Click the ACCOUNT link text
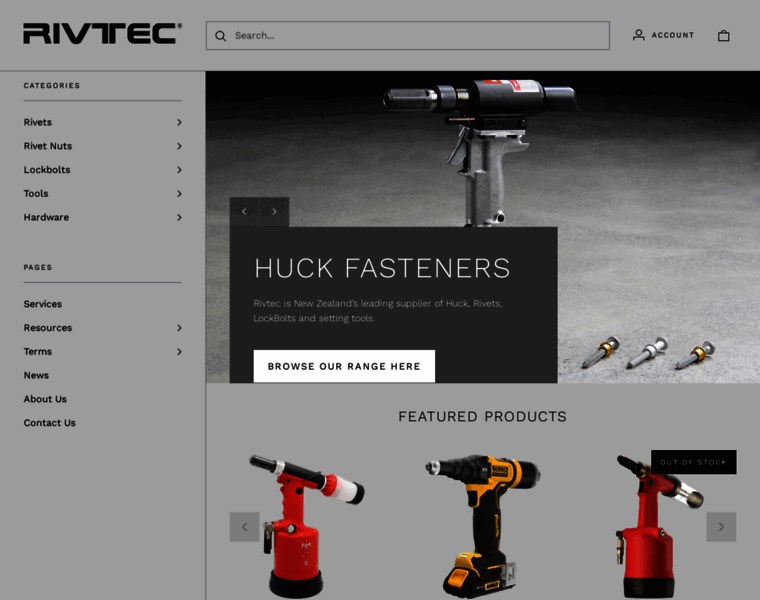The height and width of the screenshot is (600, 760). coord(673,35)
